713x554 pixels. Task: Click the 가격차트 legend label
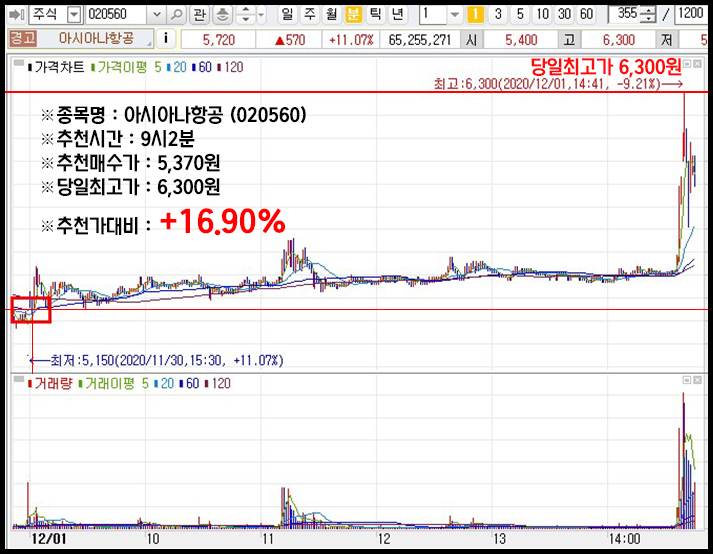coord(56,67)
